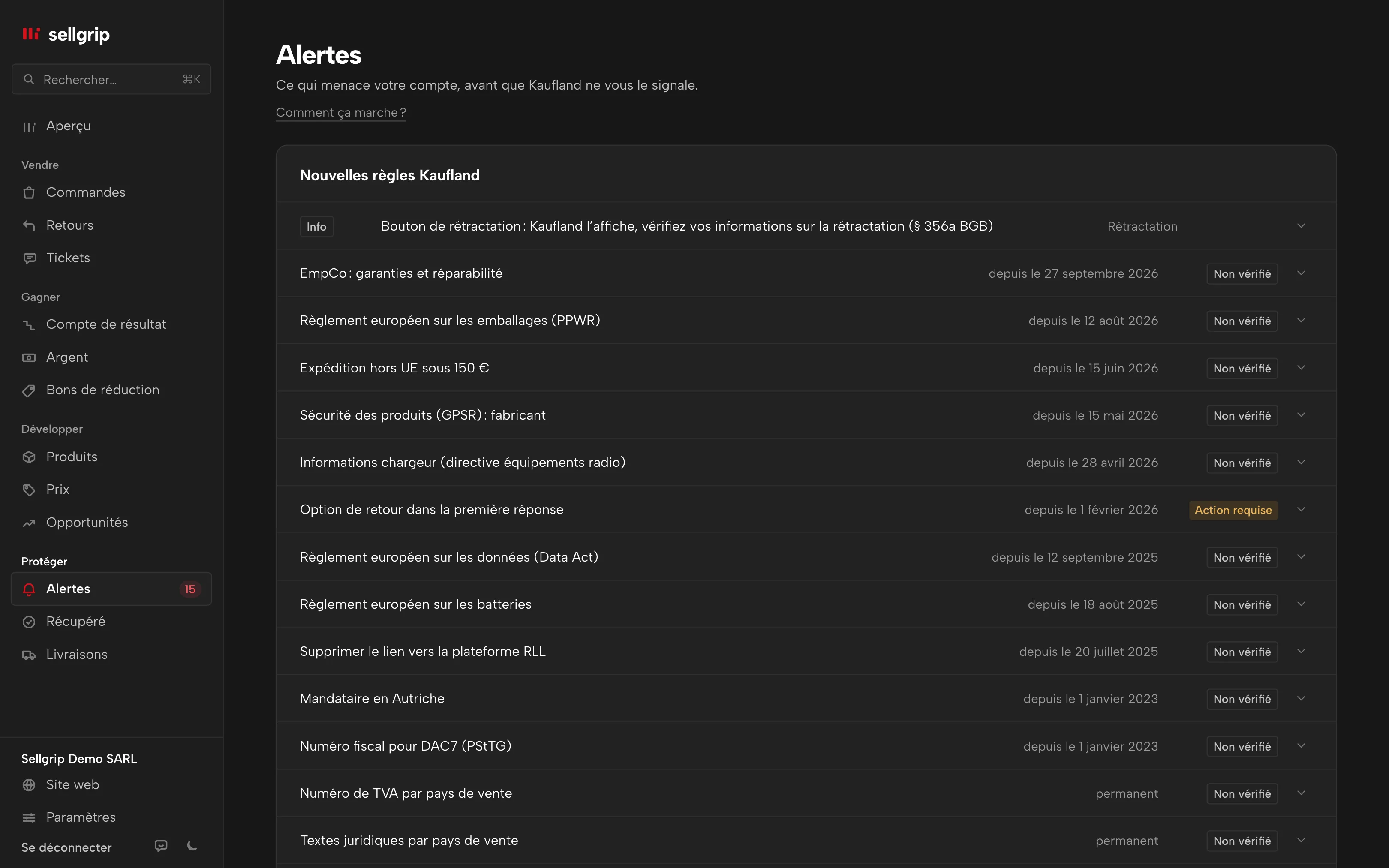Image resolution: width=1389 pixels, height=868 pixels.
Task: Click the Paramètres sliders icon
Action: tap(29, 817)
